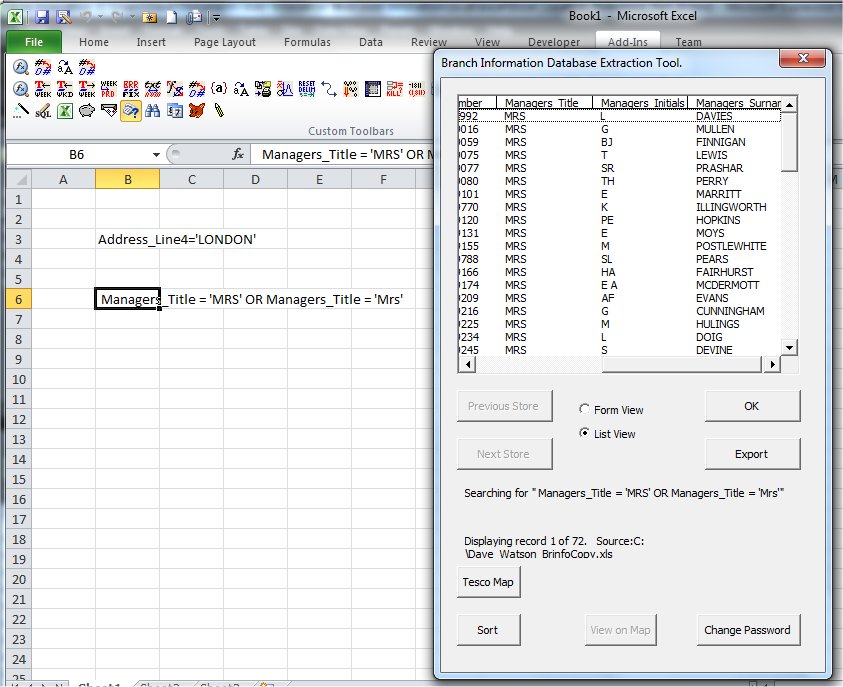Save the workbook from Quick Access Toolbar
Image resolution: width=843 pixels, height=687 pixels.
pos(41,17)
